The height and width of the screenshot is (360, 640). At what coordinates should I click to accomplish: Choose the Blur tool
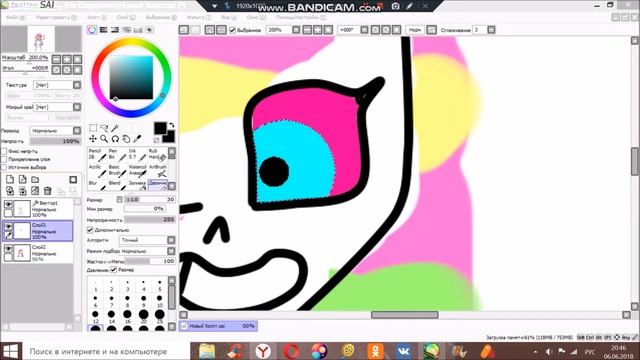tap(97, 185)
